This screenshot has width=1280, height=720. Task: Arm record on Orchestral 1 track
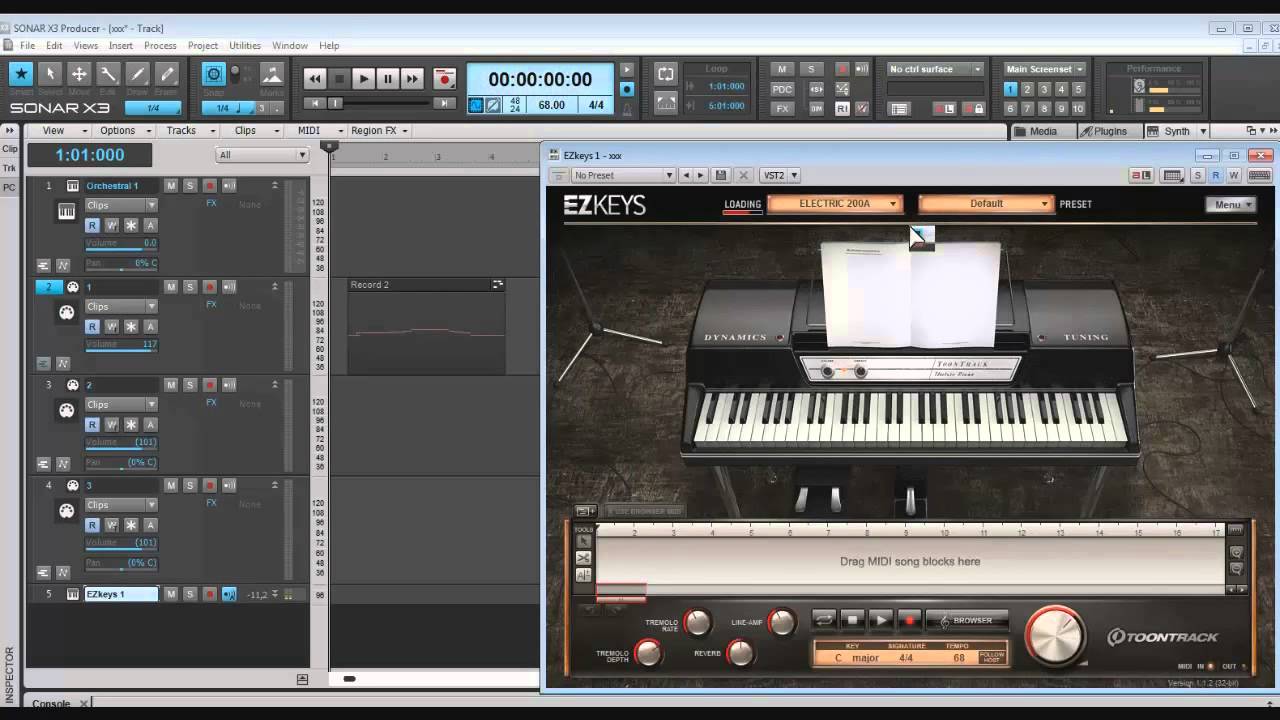(x=210, y=186)
